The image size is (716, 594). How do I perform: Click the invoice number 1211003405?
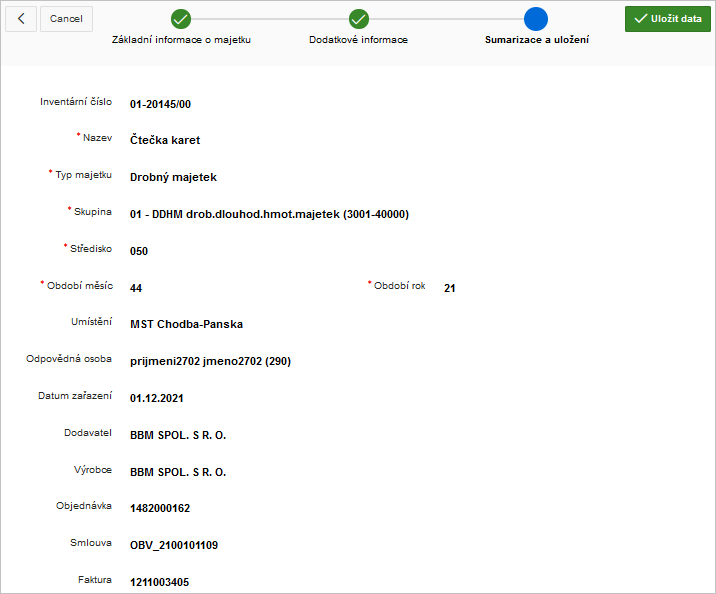click(x=159, y=582)
